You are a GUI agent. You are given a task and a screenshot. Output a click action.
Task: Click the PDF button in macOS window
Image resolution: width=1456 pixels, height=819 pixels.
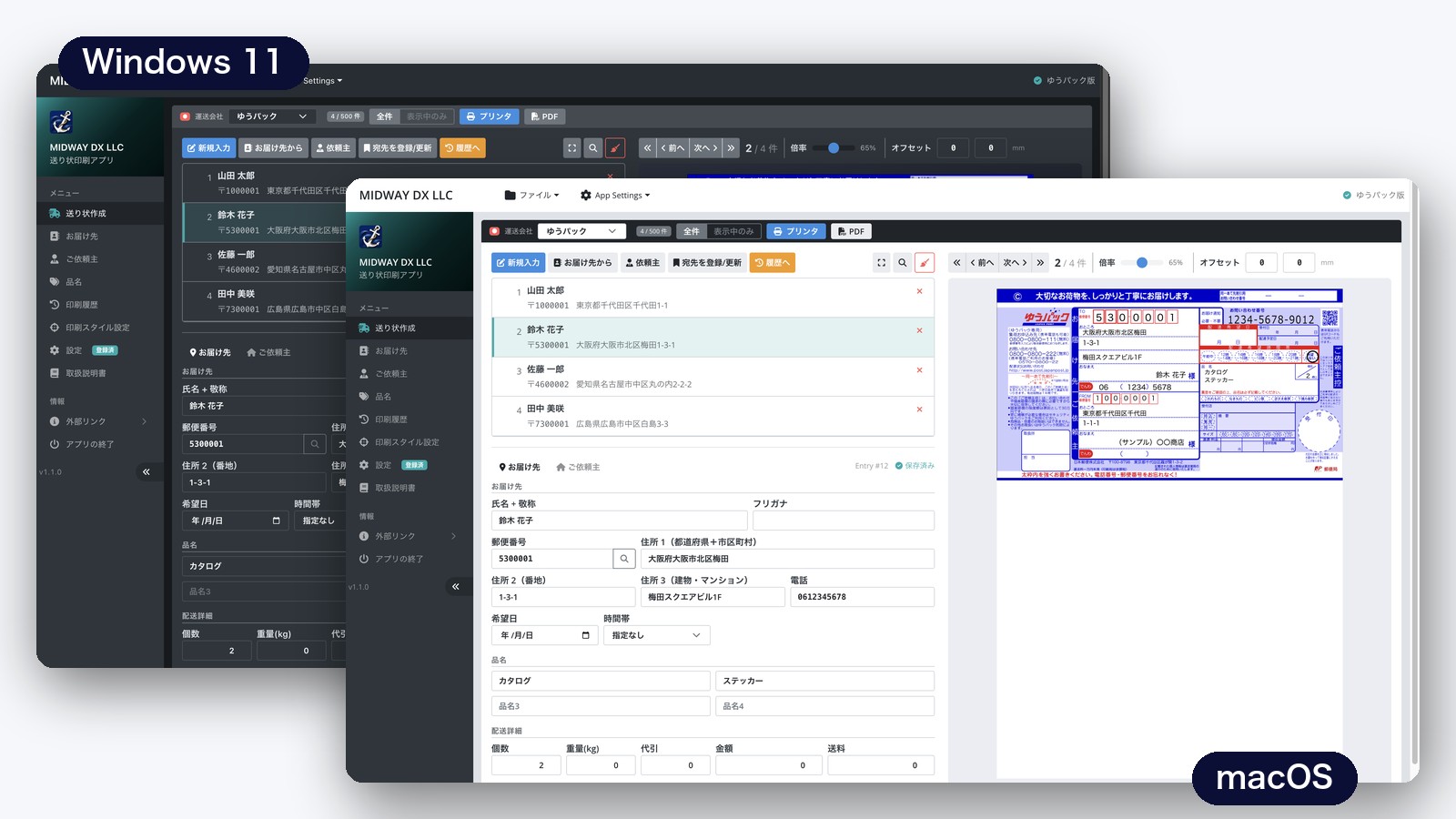click(851, 231)
